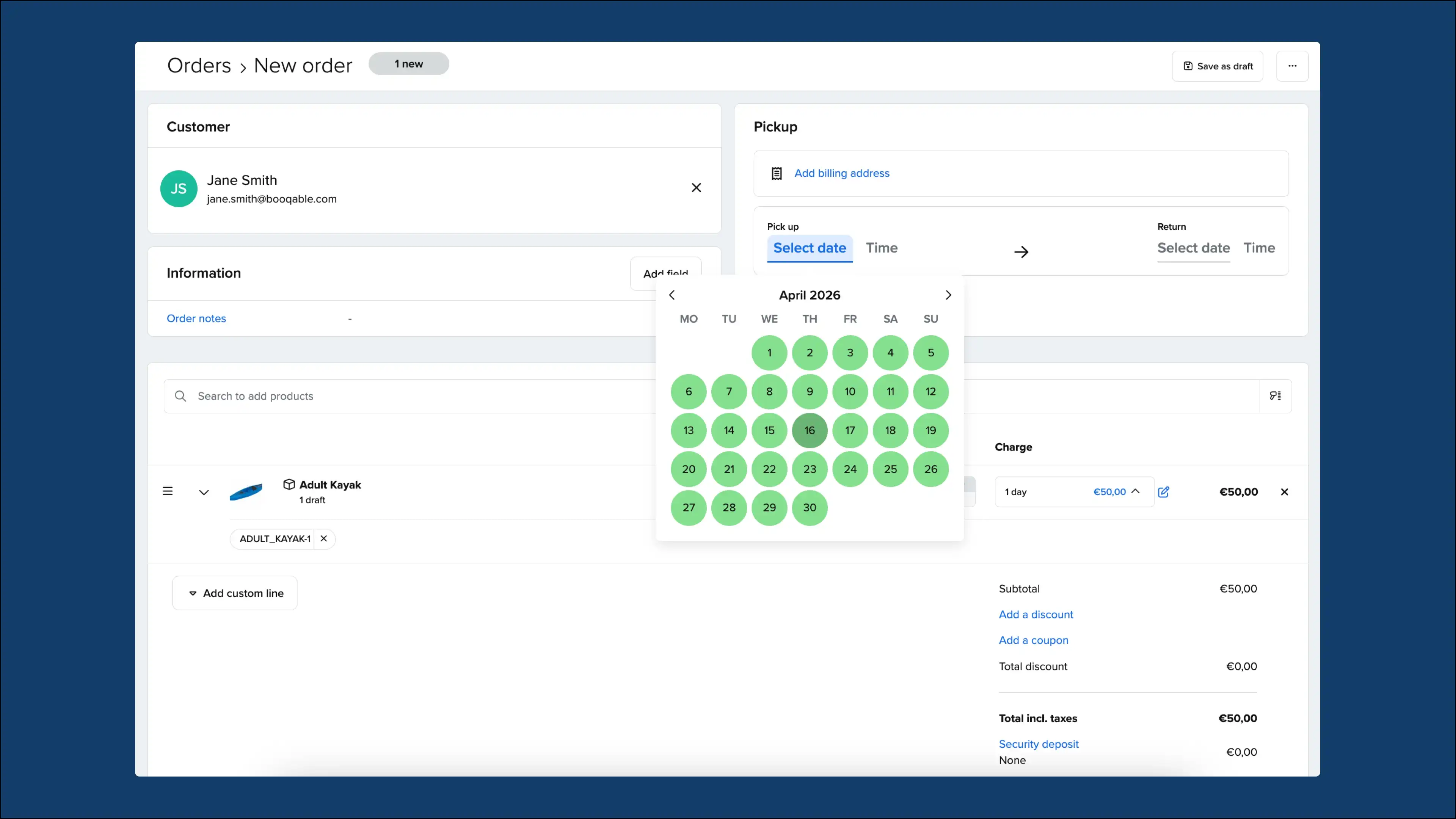Go to previous month in the calendar

tap(672, 295)
